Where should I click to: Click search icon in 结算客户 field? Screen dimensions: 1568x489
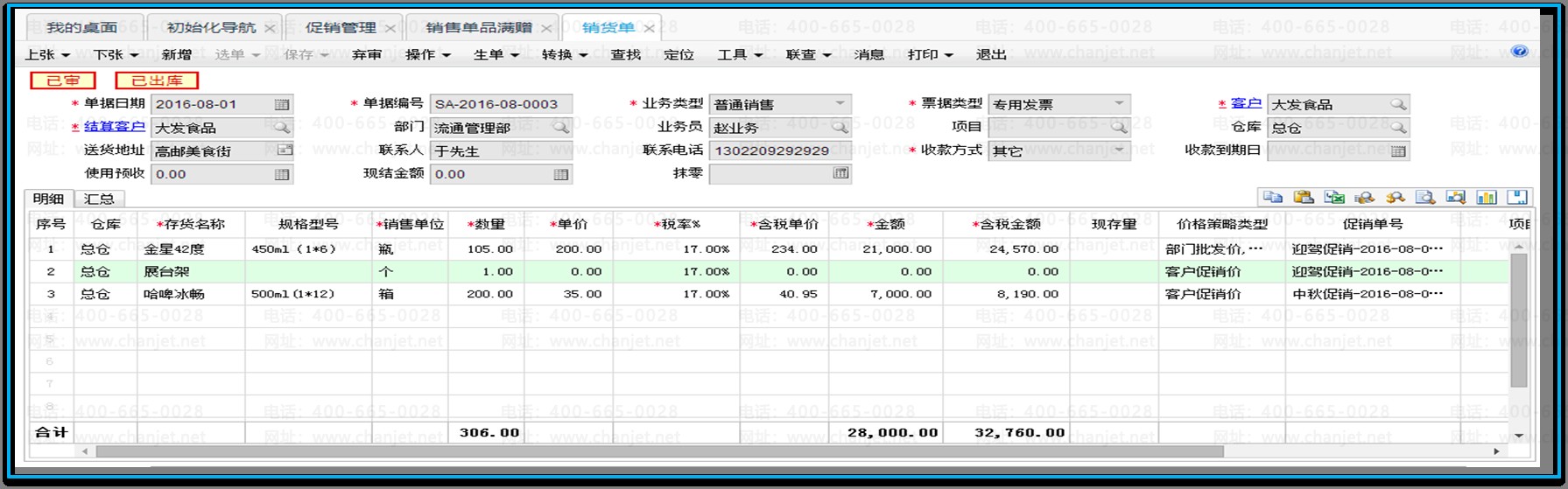tap(282, 128)
